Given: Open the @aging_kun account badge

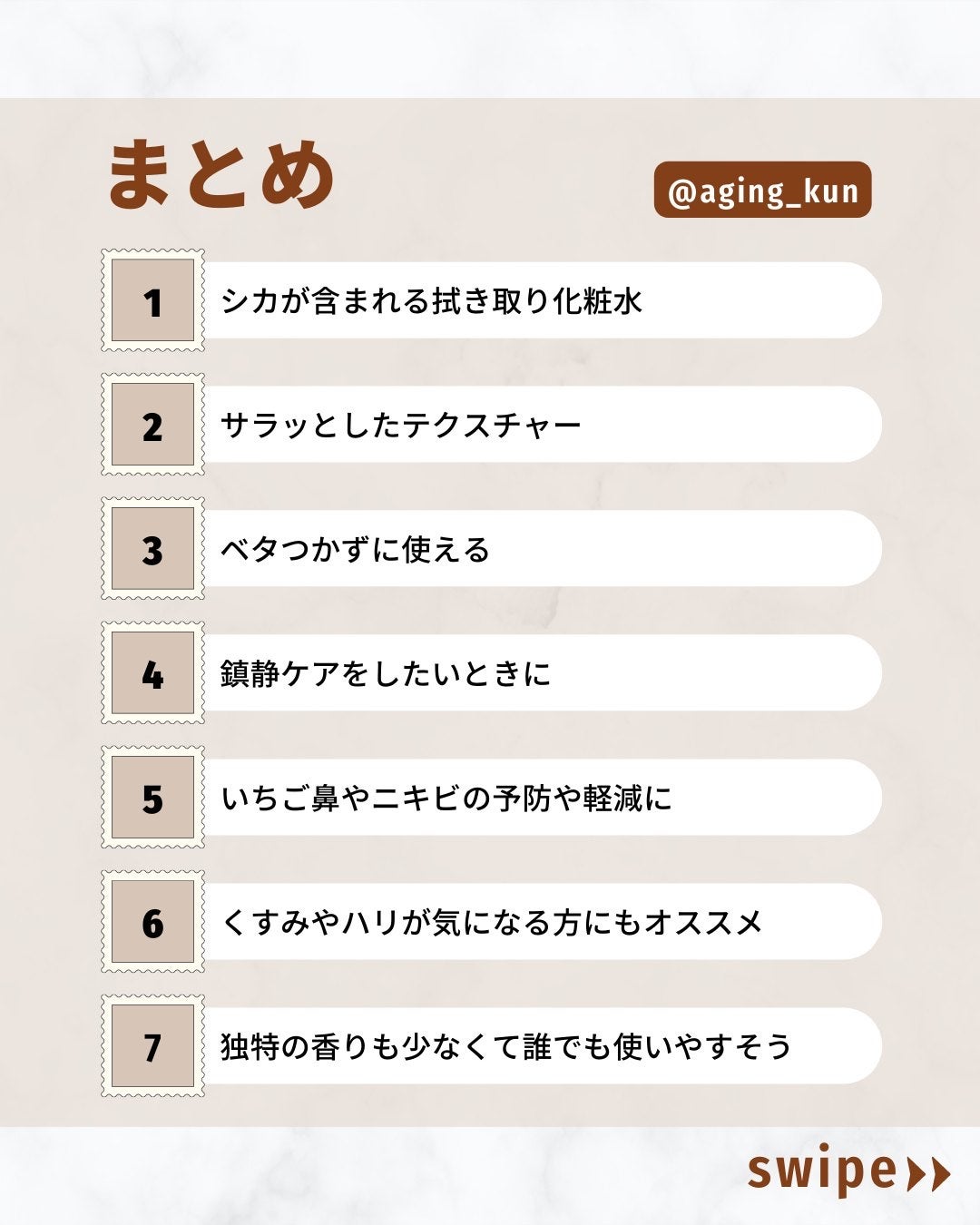Looking at the screenshot, I should coord(762,191).
